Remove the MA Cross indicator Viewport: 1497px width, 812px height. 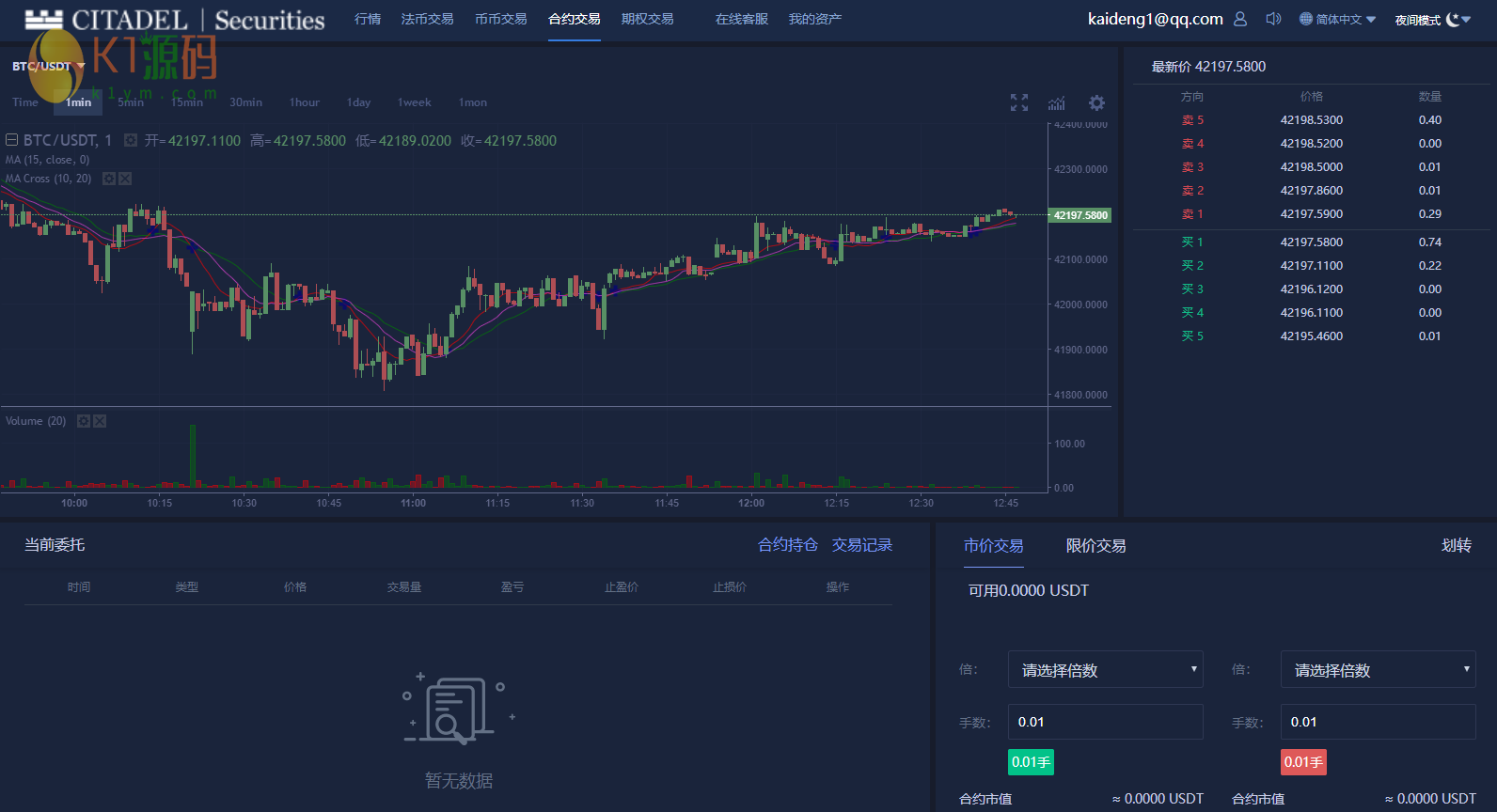click(x=125, y=179)
